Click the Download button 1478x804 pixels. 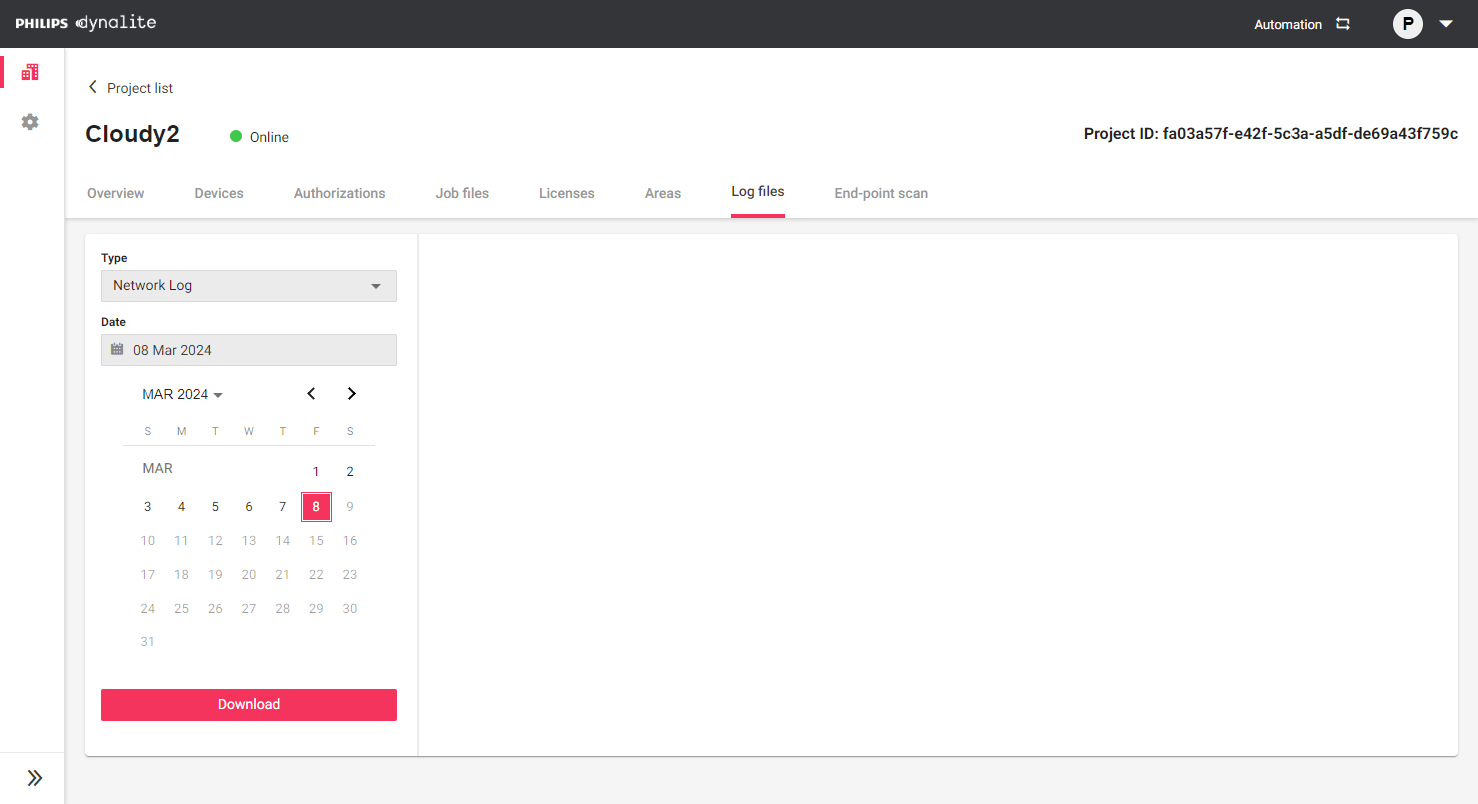coord(248,704)
